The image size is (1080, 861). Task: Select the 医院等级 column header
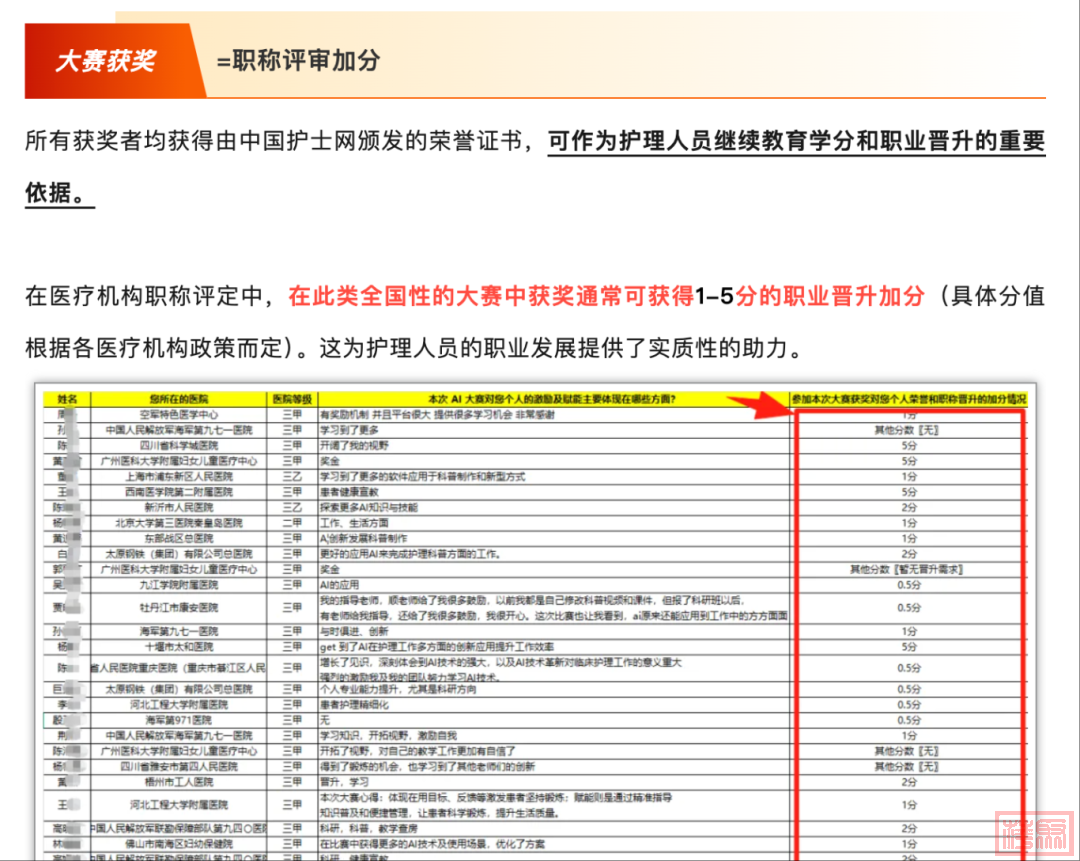pos(291,398)
